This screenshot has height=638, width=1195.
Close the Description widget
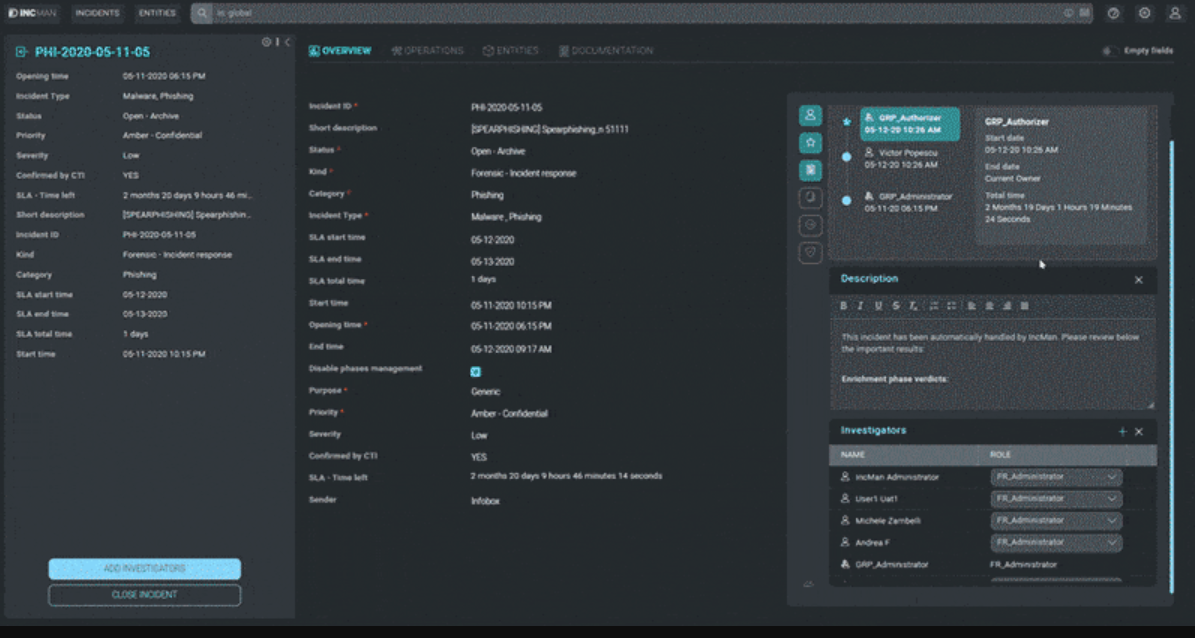tap(1139, 280)
